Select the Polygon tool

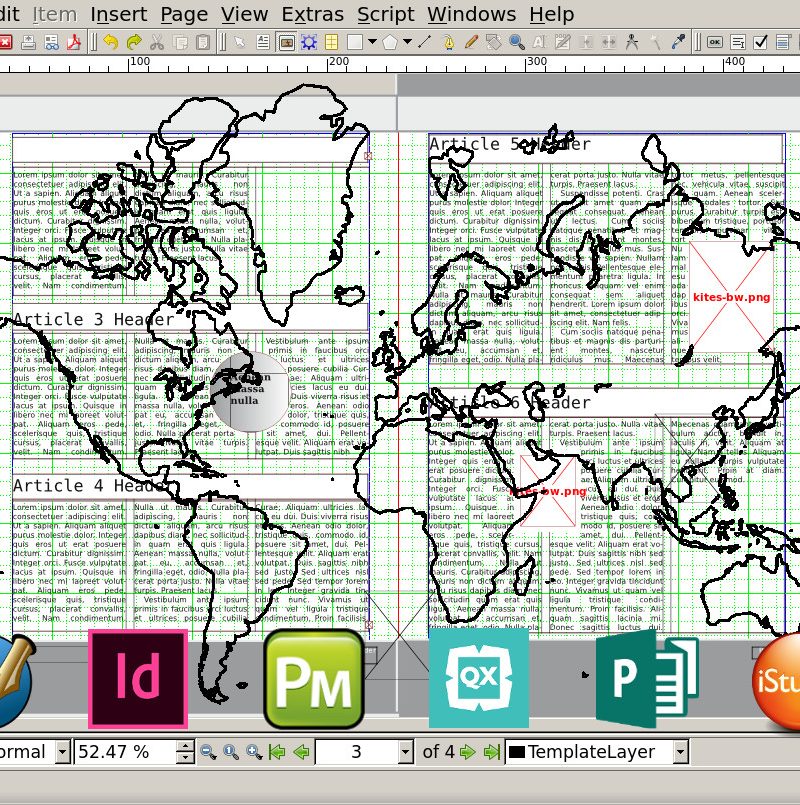(390, 42)
